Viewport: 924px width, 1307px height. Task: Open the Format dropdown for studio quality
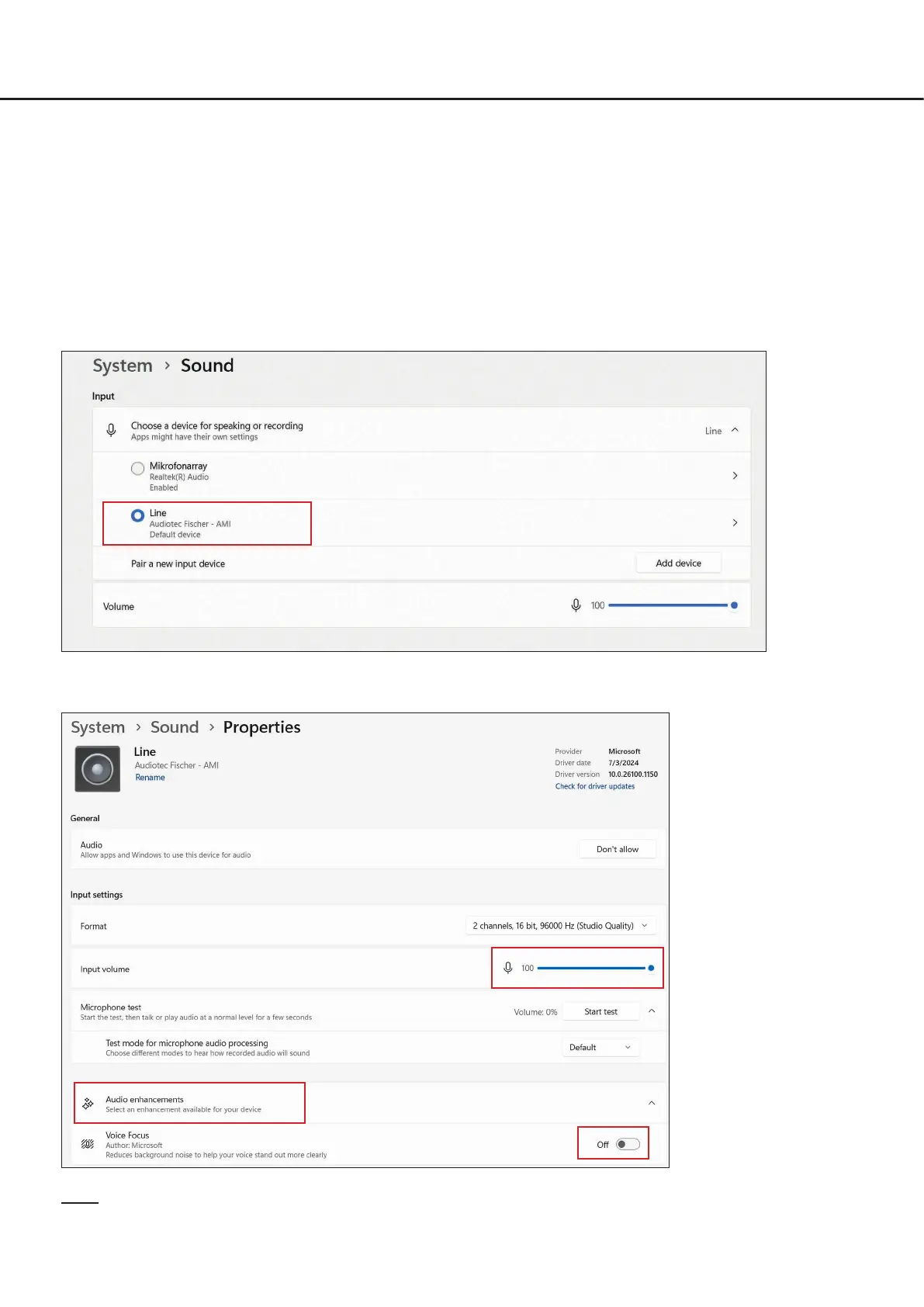[560, 926]
